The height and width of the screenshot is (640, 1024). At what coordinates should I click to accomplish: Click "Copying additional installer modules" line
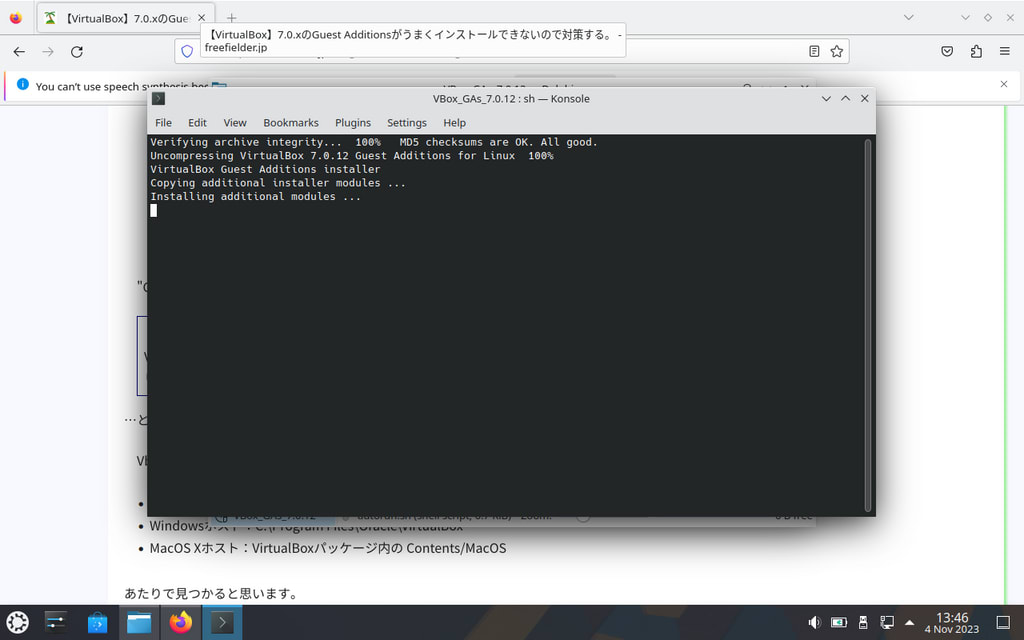278,184
